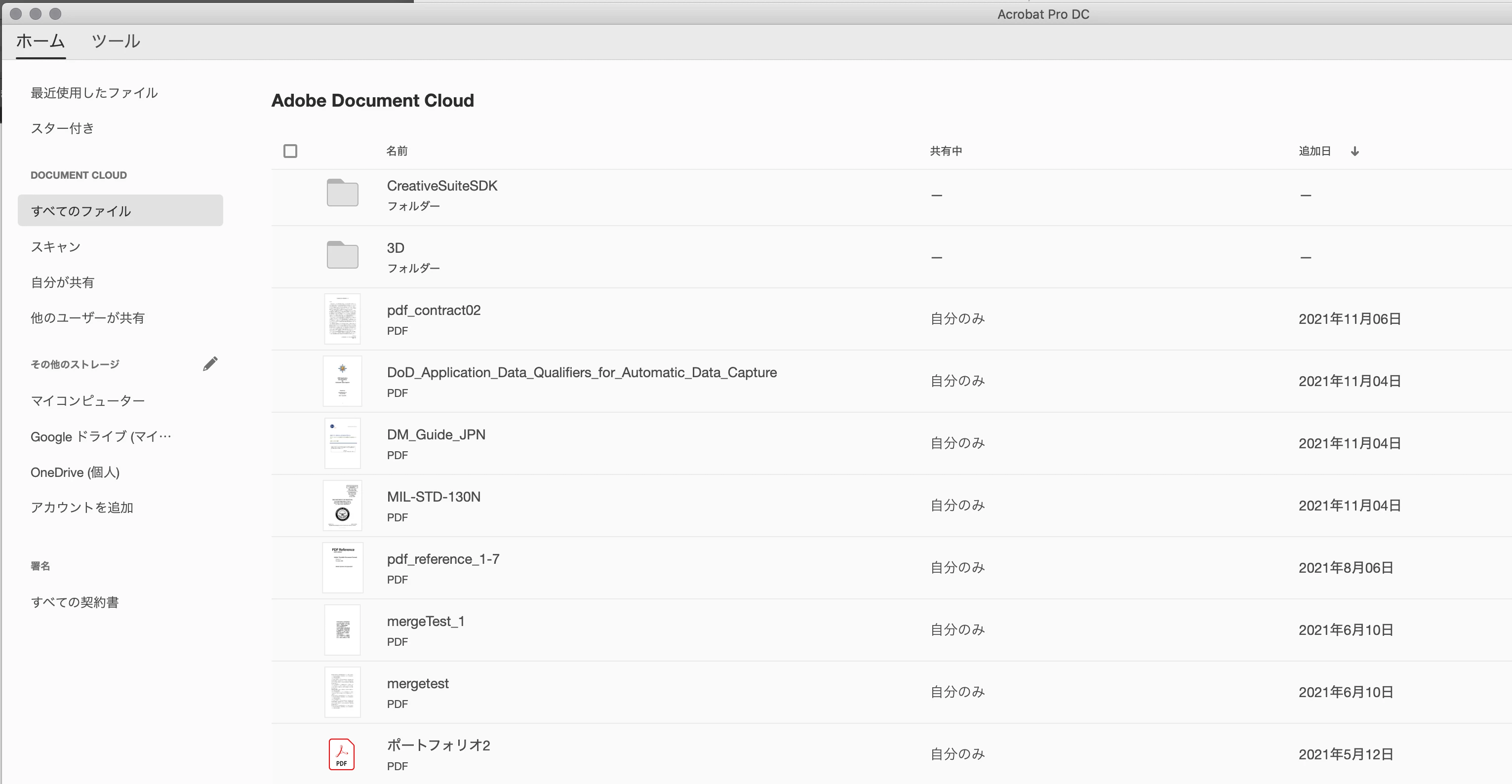Click the DM_Guide_JPN page thumbnail
1512x784 pixels.
(x=342, y=443)
